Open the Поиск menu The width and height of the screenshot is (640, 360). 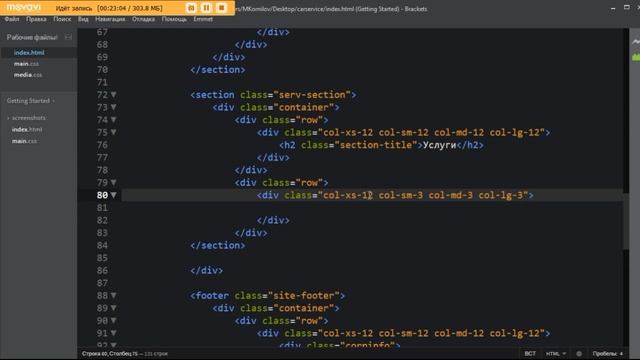click(62, 19)
